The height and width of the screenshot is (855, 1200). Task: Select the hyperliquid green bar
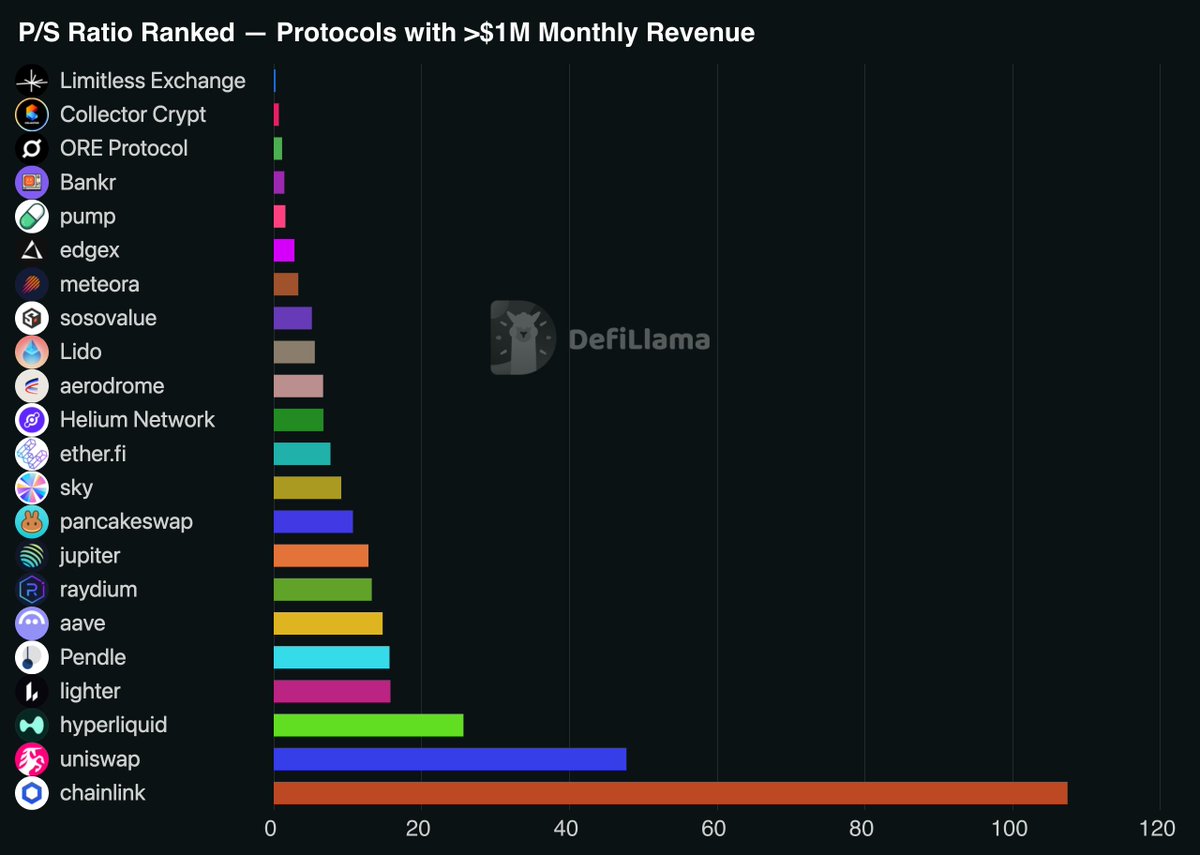[368, 725]
